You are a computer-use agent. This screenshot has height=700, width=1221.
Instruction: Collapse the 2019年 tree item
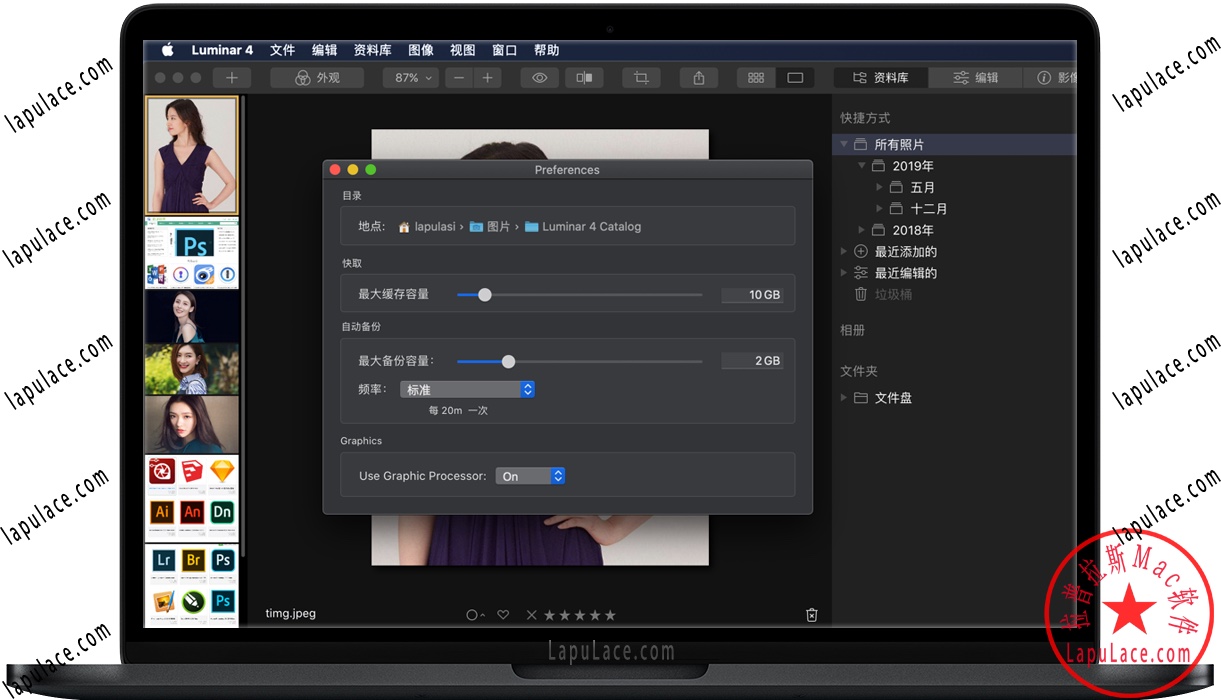pos(861,165)
